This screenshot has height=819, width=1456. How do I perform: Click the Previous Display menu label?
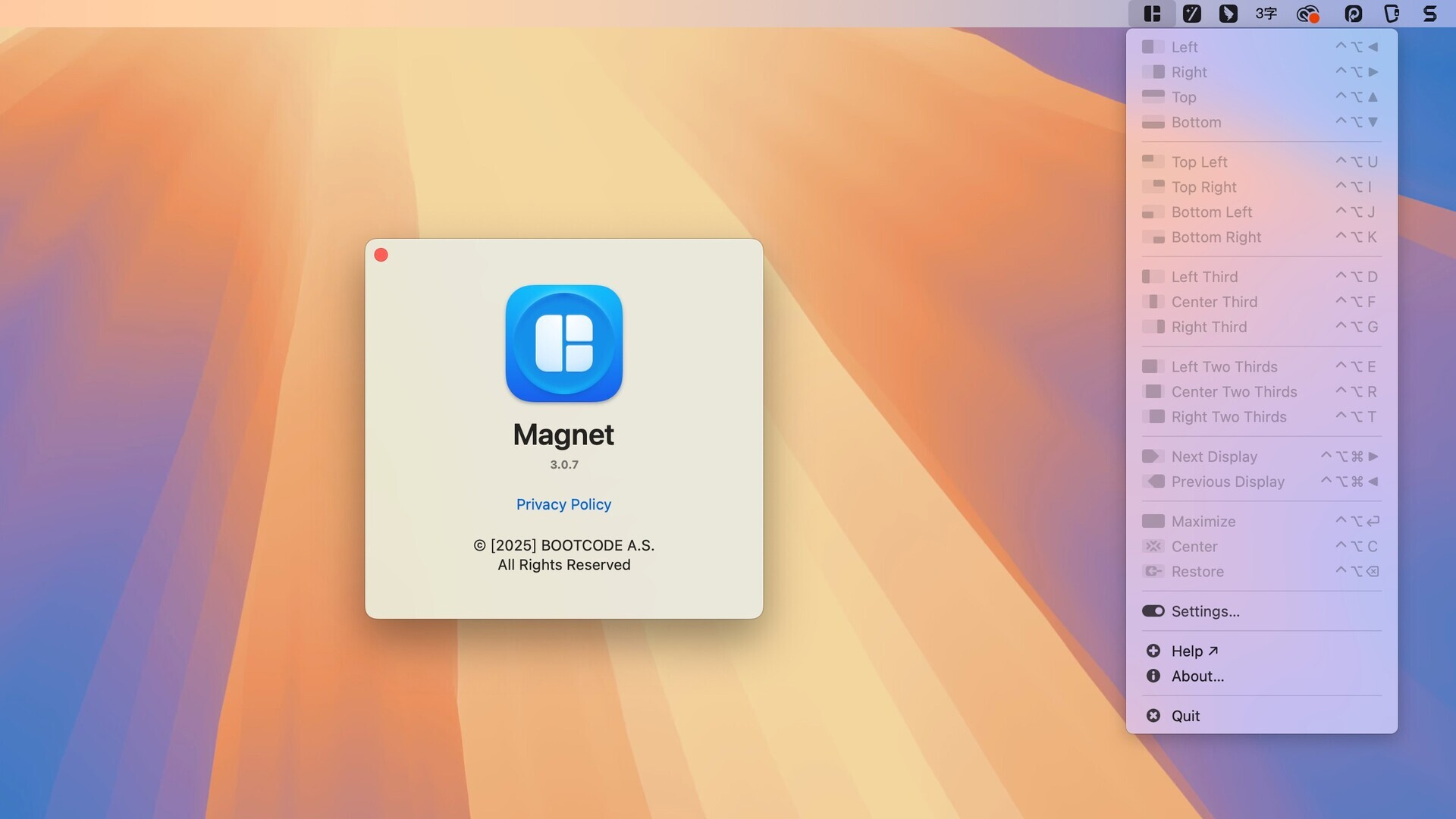(1228, 482)
